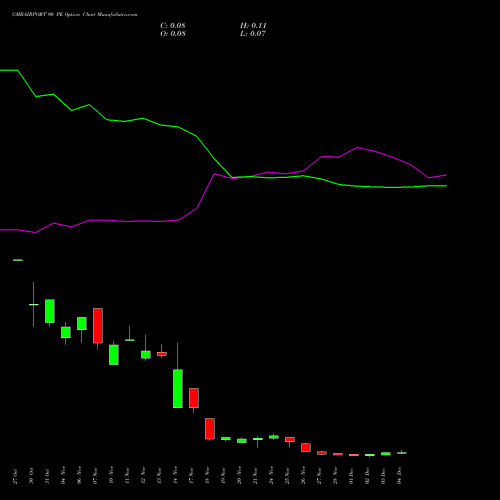Click the 06 Nov date label
500x500 pixels.
79,475
